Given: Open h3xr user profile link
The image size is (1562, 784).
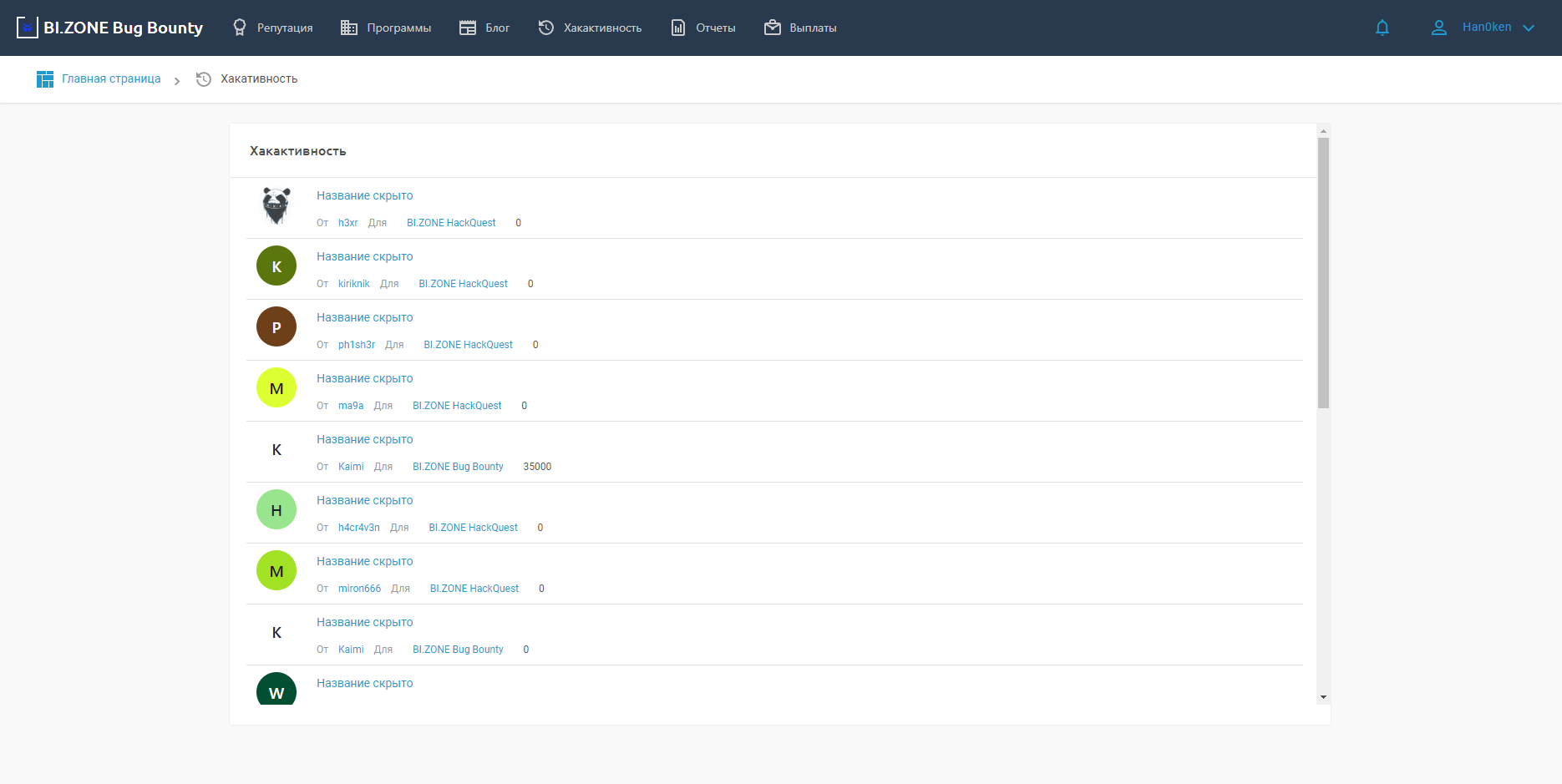Looking at the screenshot, I should (x=347, y=223).
